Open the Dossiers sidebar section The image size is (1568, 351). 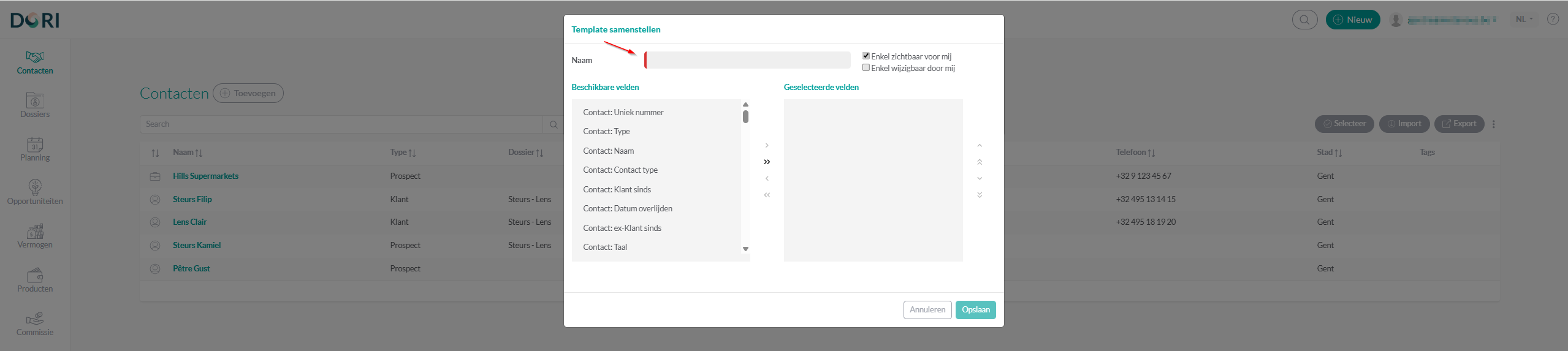[x=35, y=105]
